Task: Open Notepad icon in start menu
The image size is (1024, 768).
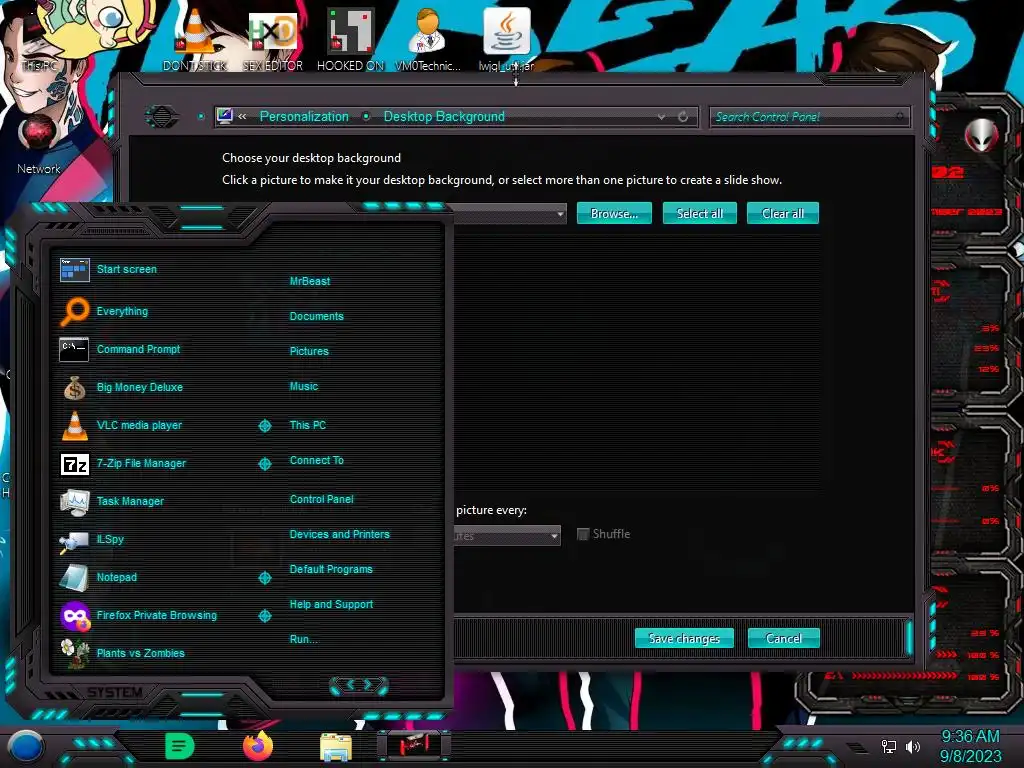Action: click(74, 578)
